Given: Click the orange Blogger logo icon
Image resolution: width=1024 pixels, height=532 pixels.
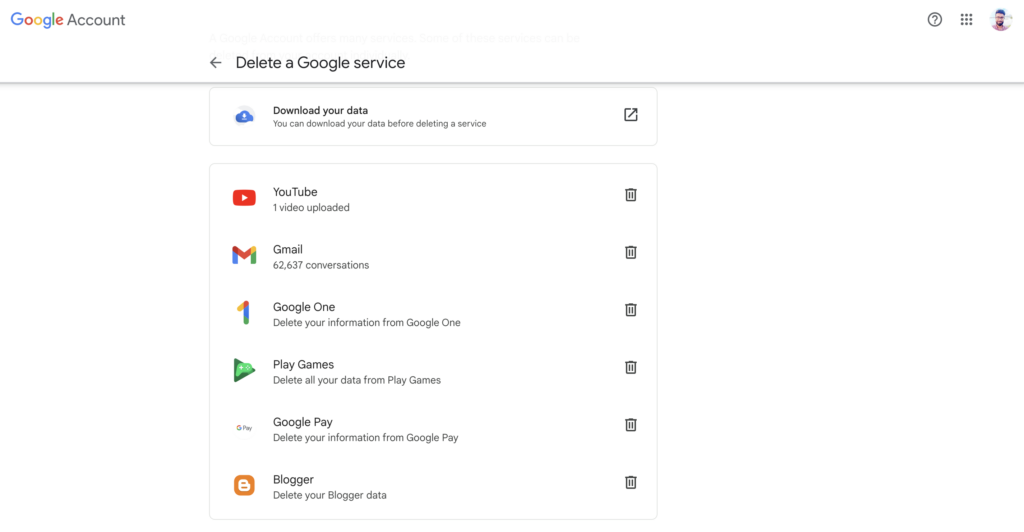Looking at the screenshot, I should click(244, 485).
